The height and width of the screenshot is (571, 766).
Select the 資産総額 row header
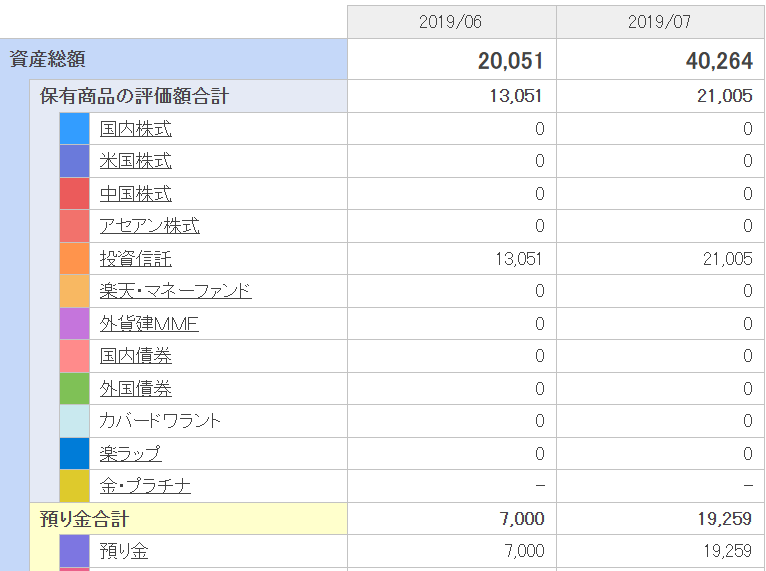point(47,60)
